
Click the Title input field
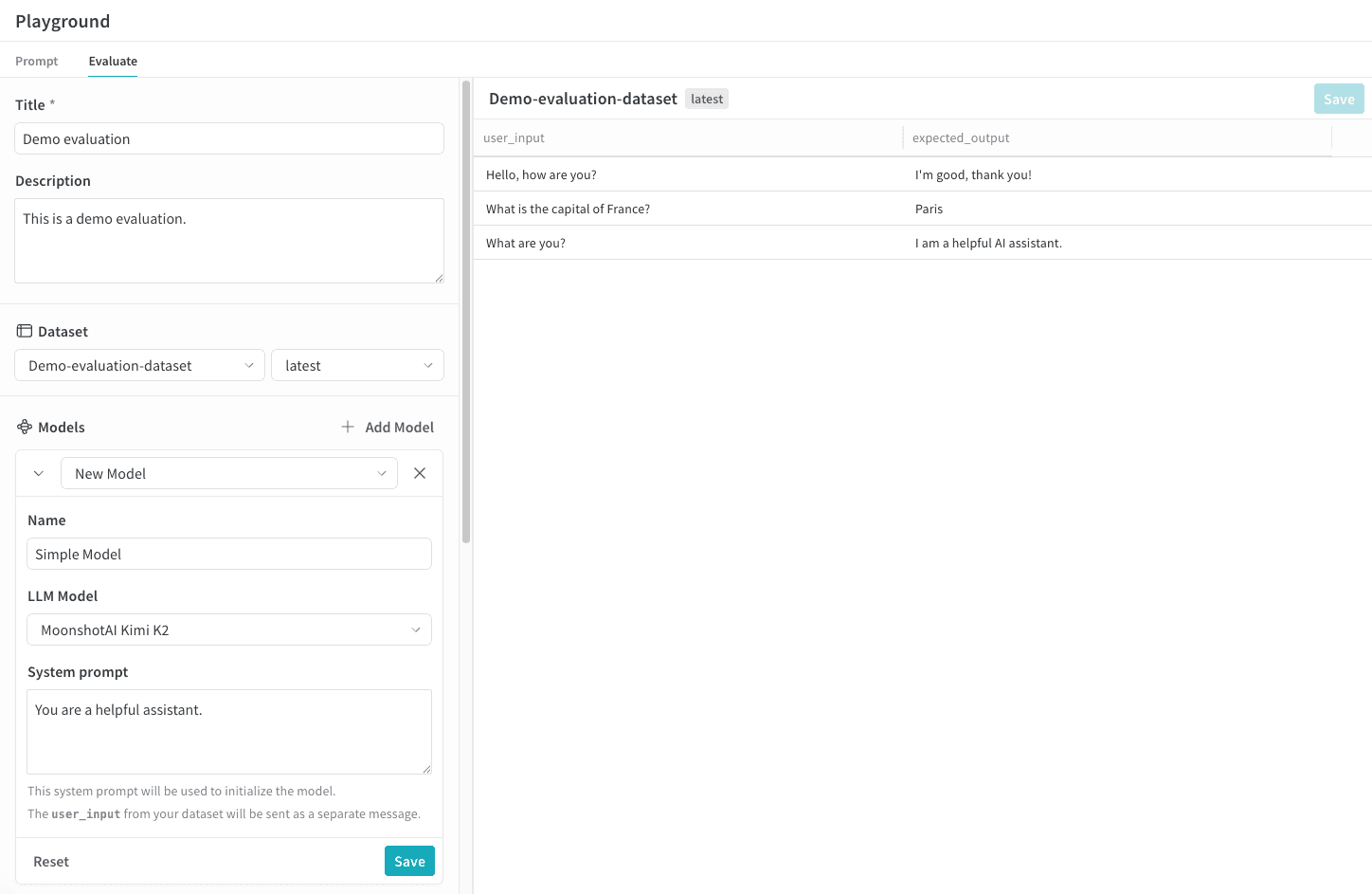[229, 138]
